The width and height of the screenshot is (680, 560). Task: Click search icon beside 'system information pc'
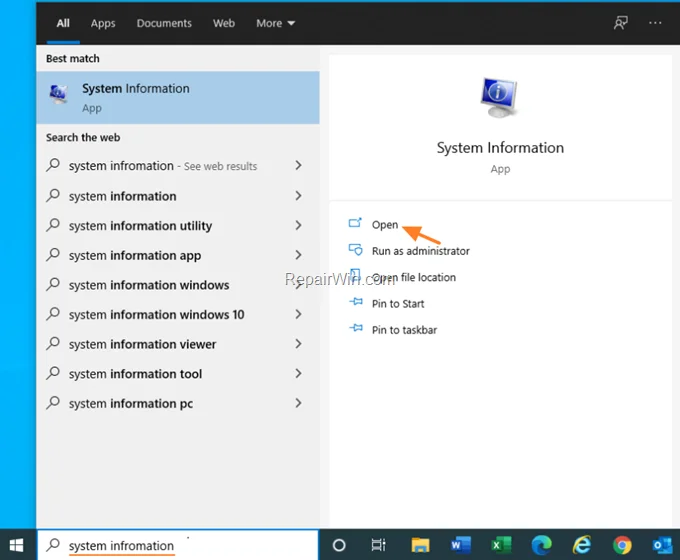point(53,403)
